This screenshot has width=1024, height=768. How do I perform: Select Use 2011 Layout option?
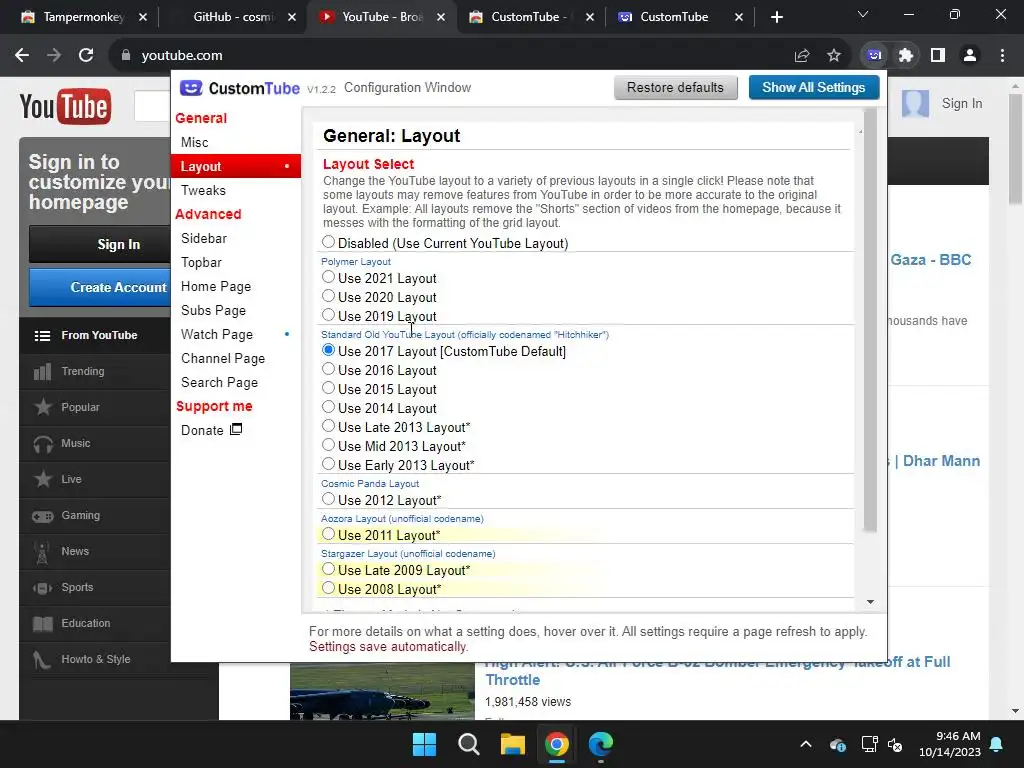point(328,534)
